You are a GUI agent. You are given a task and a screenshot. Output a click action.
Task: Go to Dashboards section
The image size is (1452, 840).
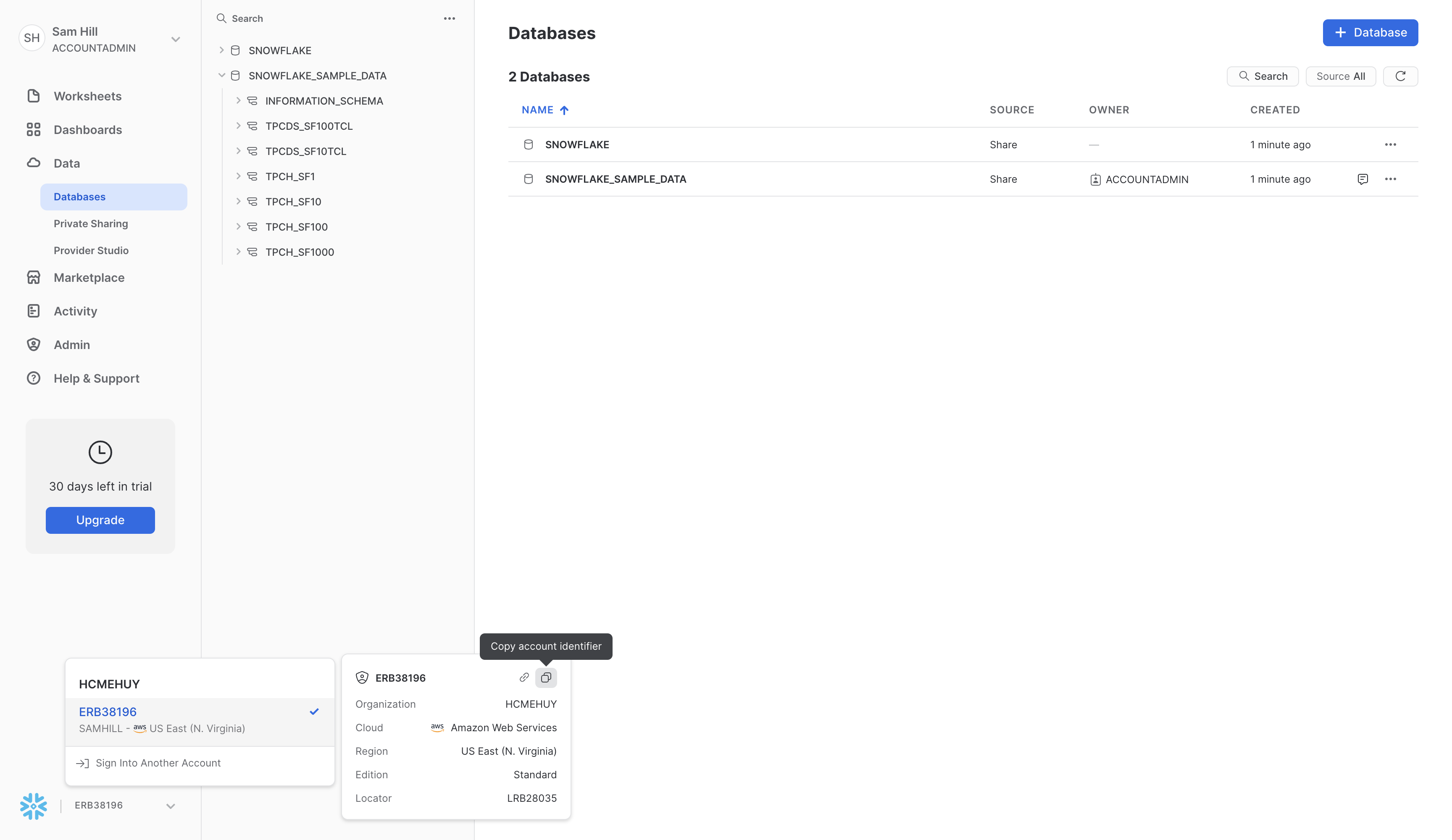87,130
